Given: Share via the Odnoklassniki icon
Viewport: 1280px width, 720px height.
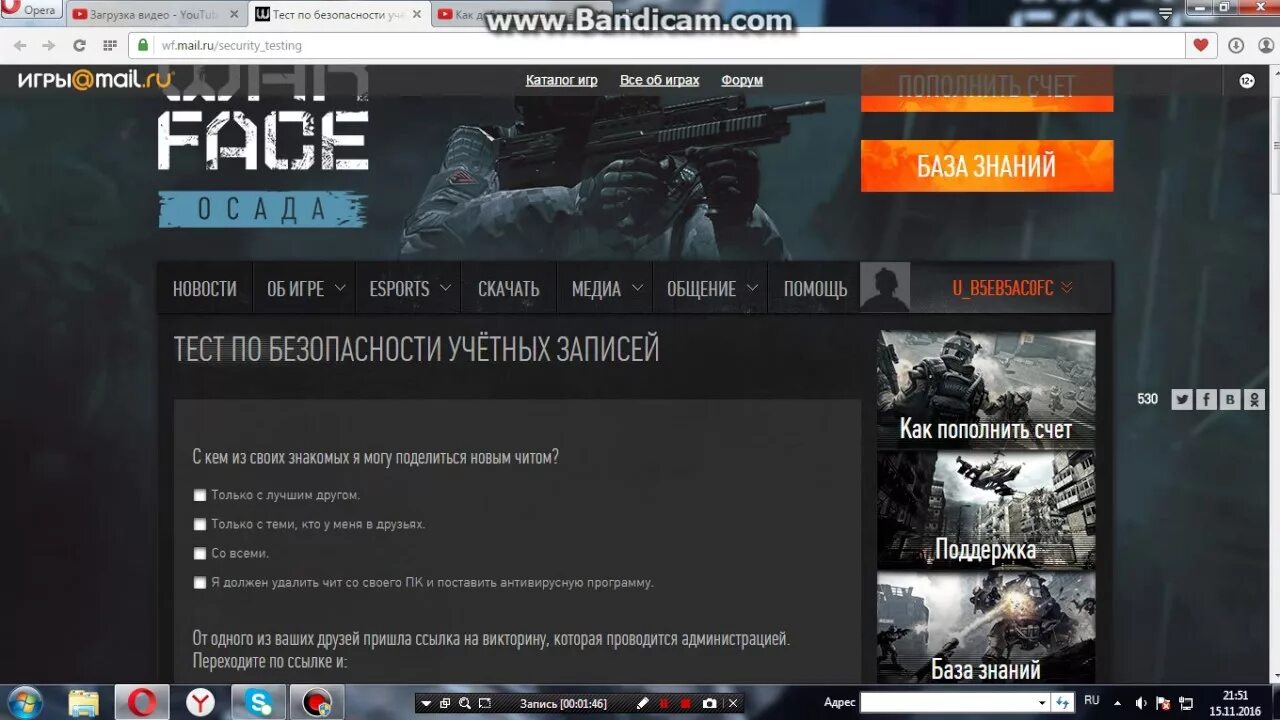Looking at the screenshot, I should (x=1255, y=399).
